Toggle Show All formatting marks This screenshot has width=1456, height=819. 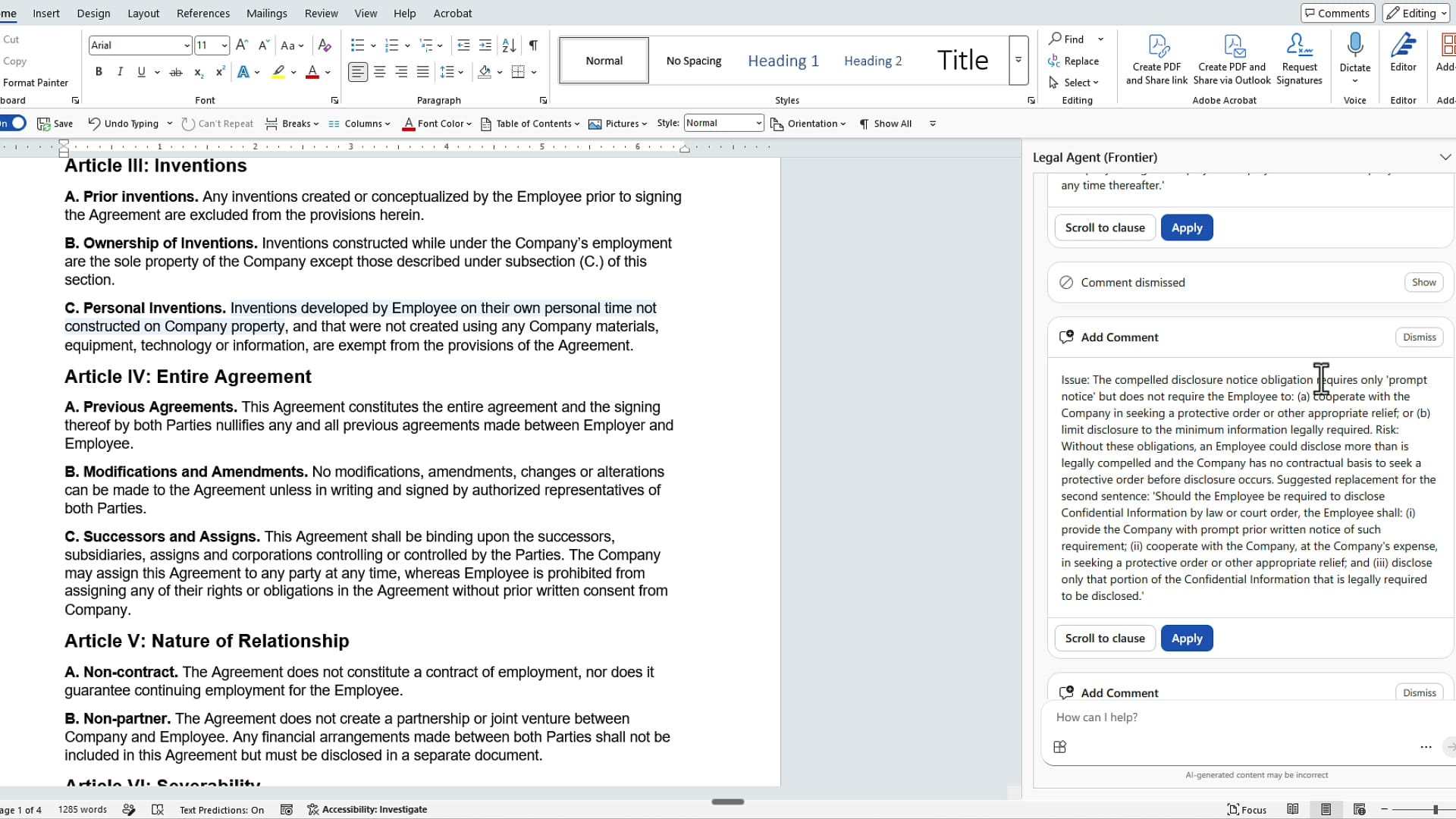coord(886,124)
